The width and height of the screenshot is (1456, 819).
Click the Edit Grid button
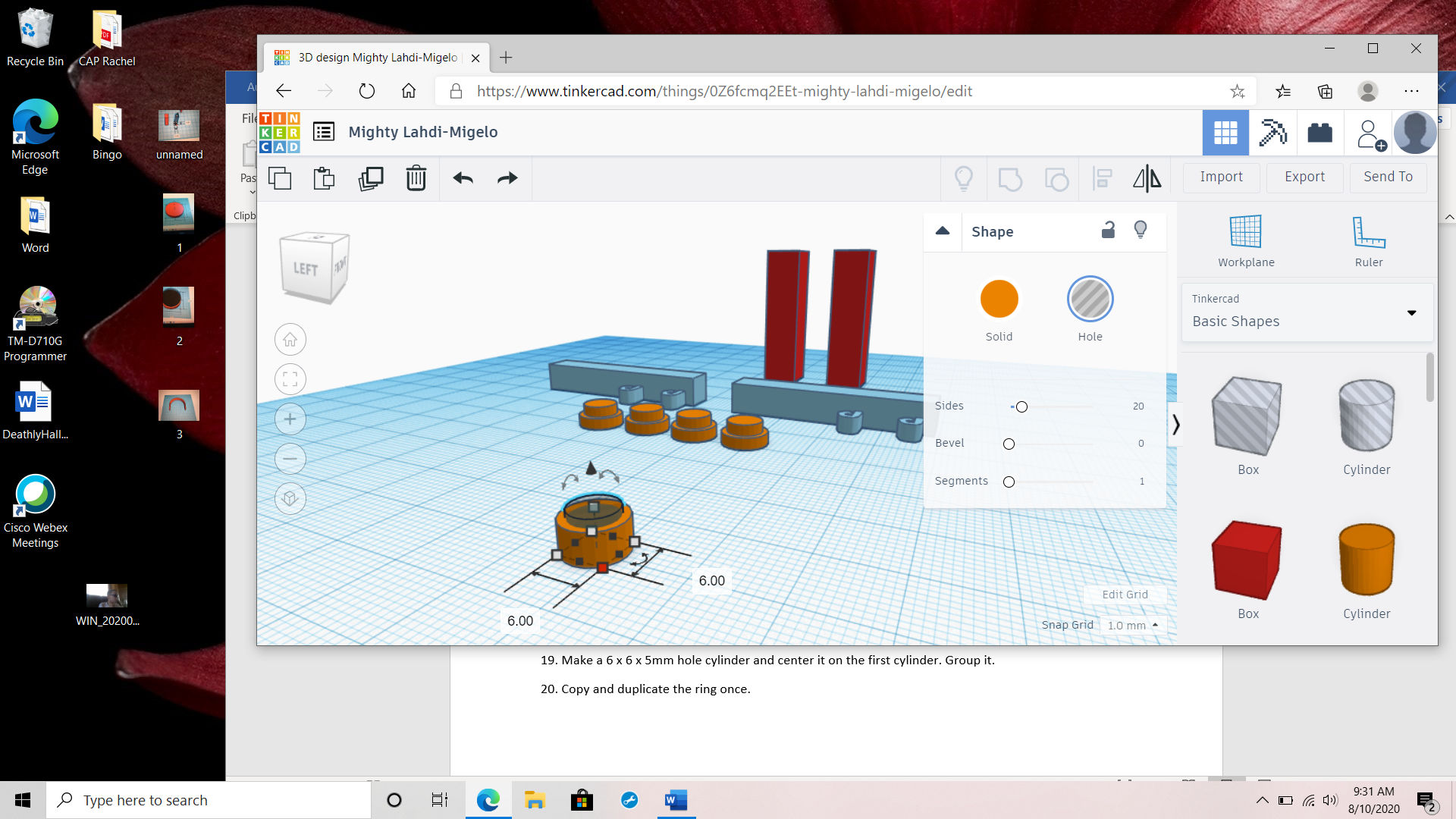click(x=1125, y=595)
